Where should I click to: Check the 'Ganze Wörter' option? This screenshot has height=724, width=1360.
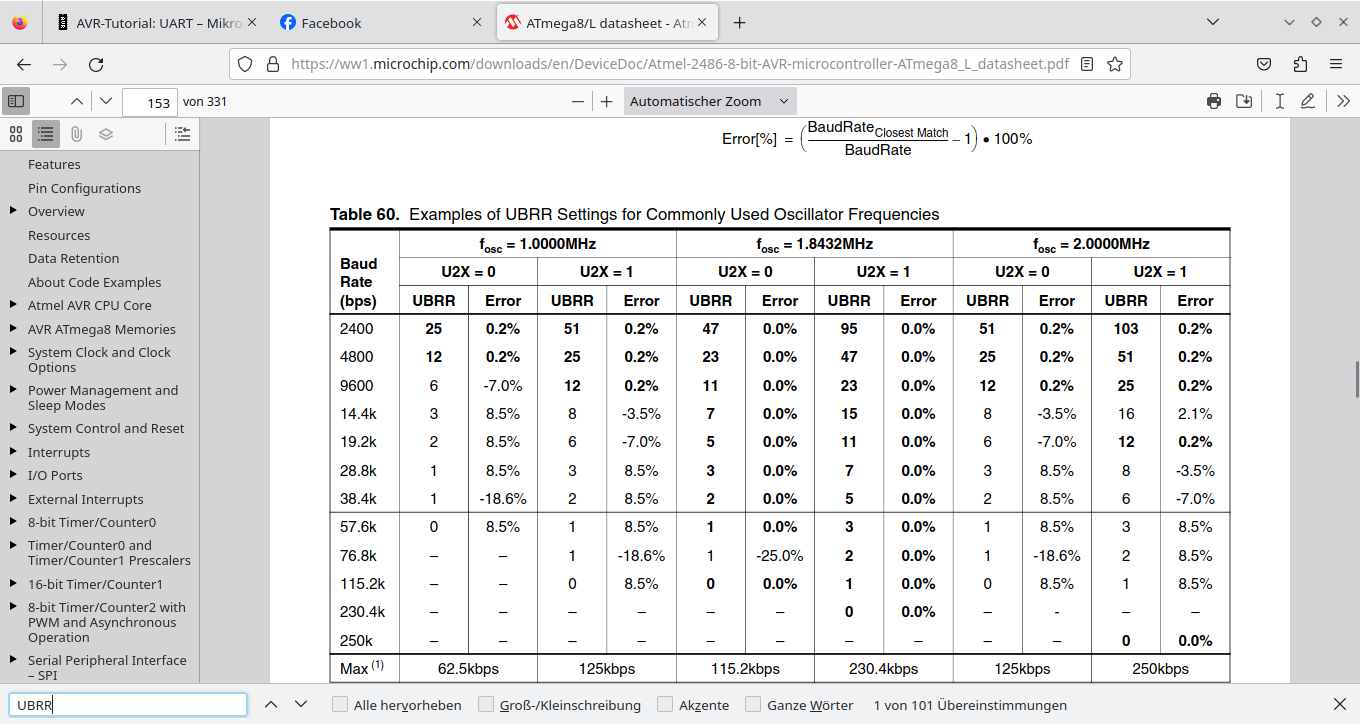(753, 705)
